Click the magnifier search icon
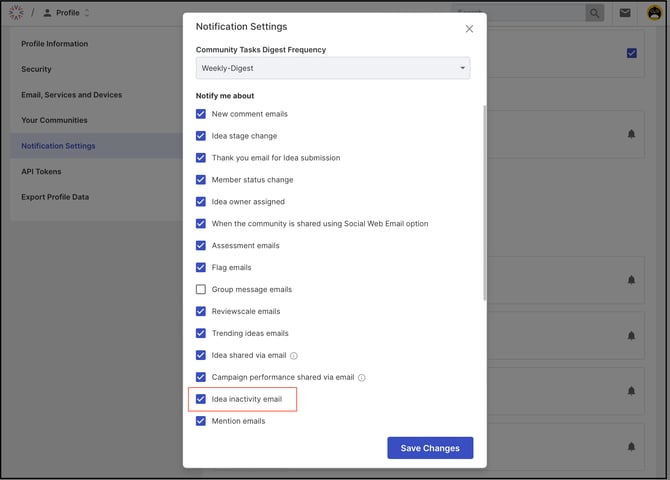The width and height of the screenshot is (670, 480). point(595,13)
